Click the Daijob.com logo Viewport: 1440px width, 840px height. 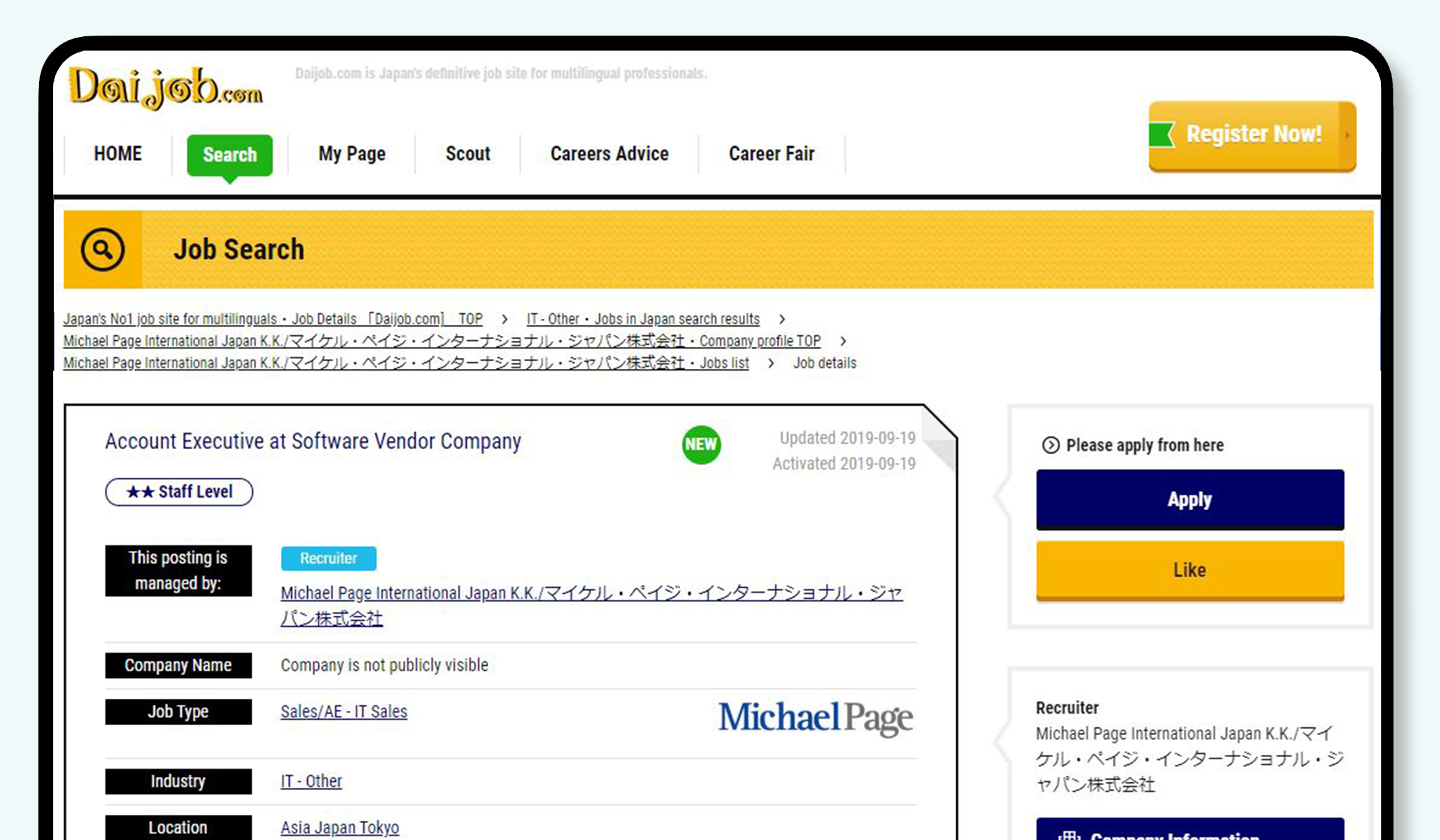click(166, 89)
